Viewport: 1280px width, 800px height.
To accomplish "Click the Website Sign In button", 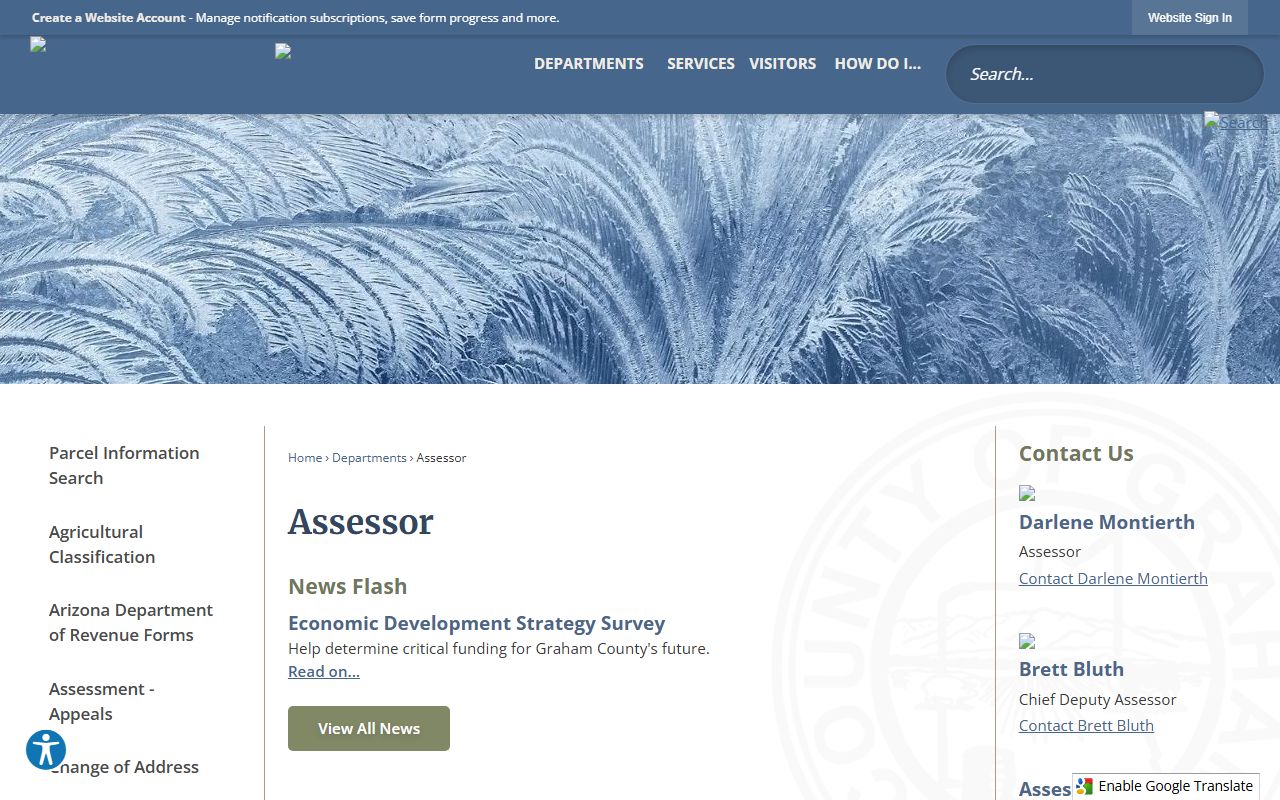I will [1189, 18].
